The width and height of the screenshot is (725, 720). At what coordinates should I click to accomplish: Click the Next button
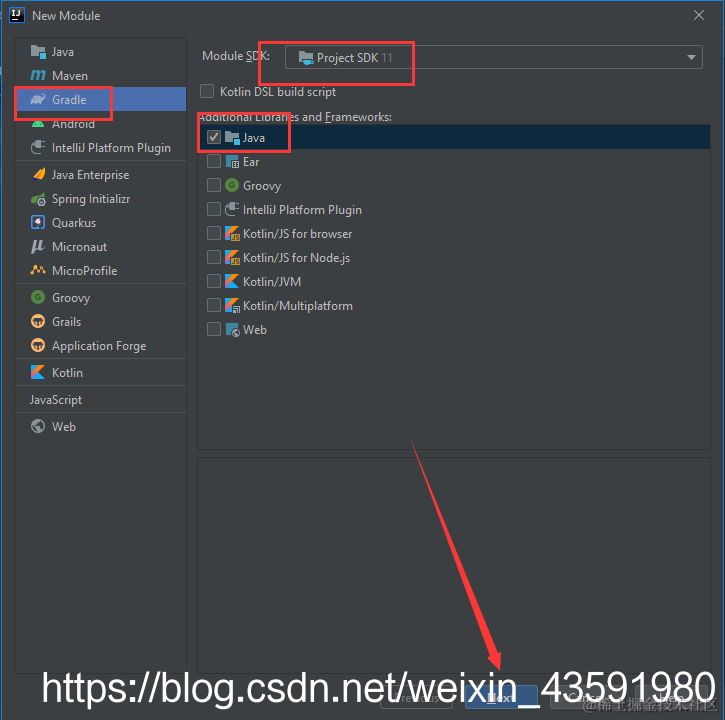pos(501,697)
